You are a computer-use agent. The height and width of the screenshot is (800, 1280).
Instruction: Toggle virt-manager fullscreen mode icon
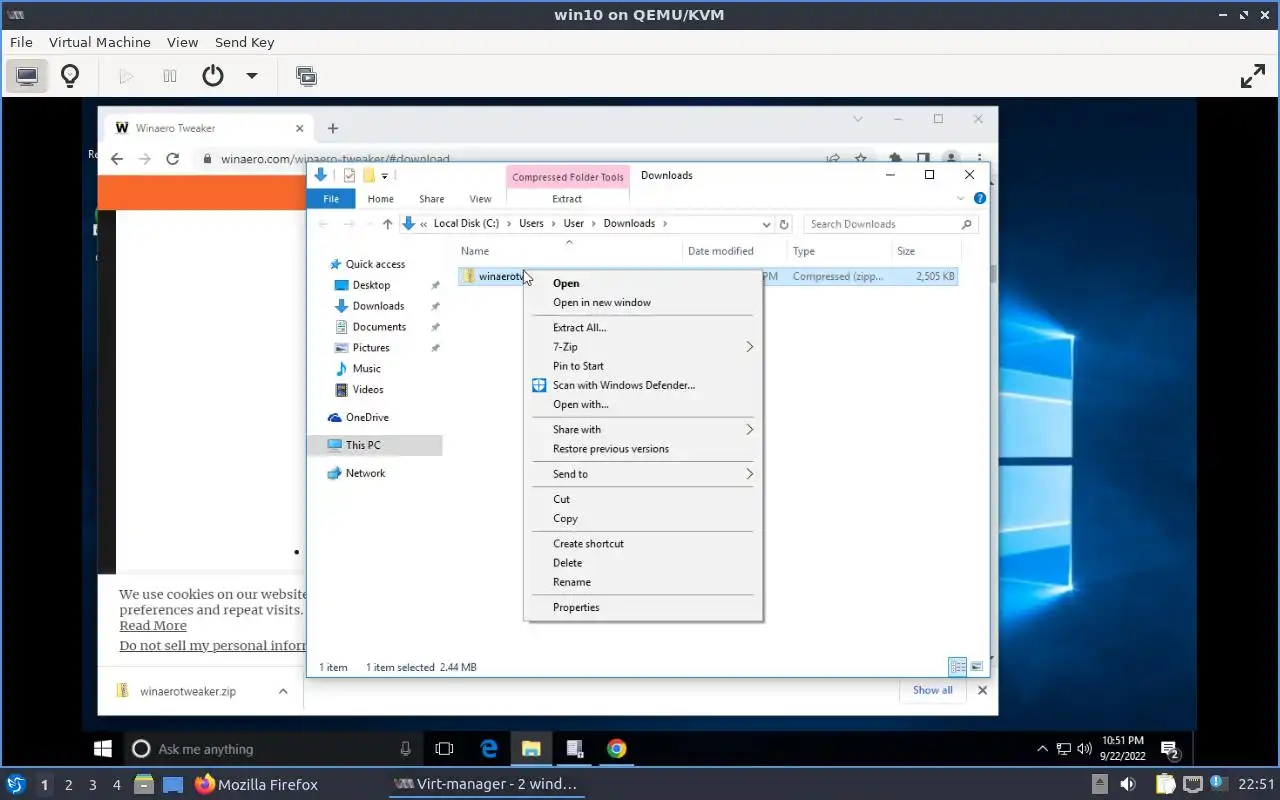click(x=1253, y=76)
